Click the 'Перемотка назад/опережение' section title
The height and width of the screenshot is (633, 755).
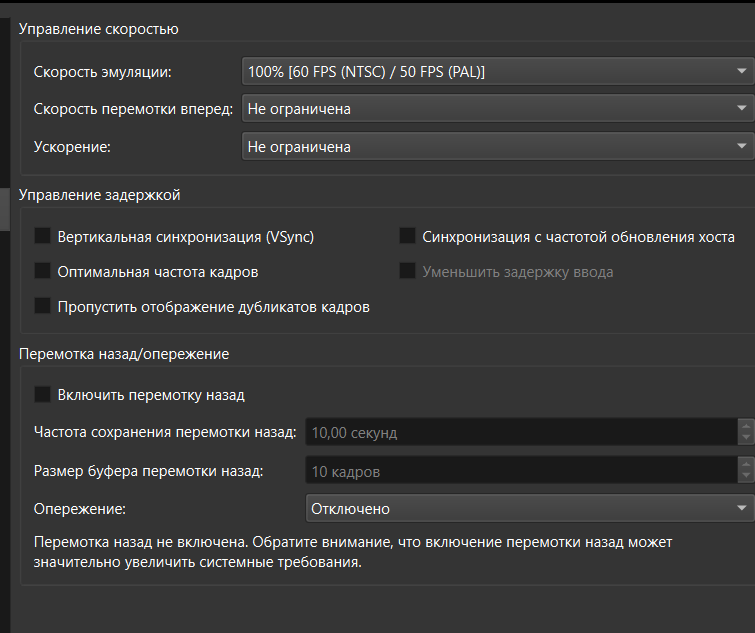click(125, 354)
